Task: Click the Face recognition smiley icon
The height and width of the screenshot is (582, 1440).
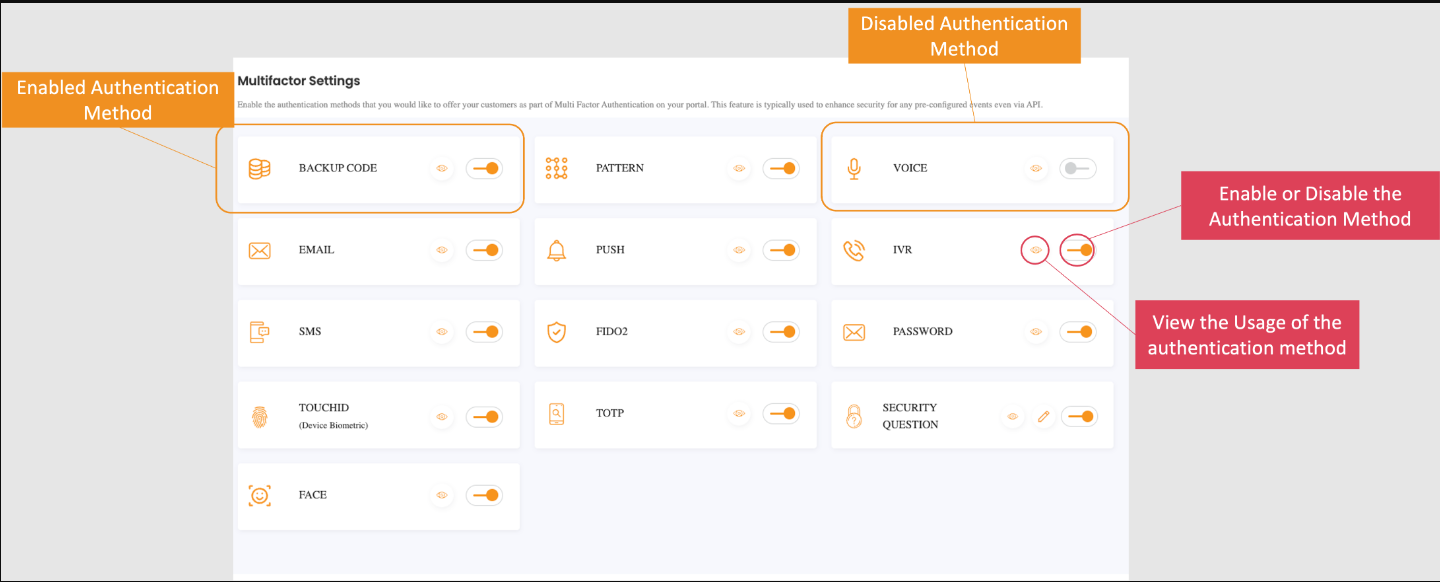Action: point(260,495)
